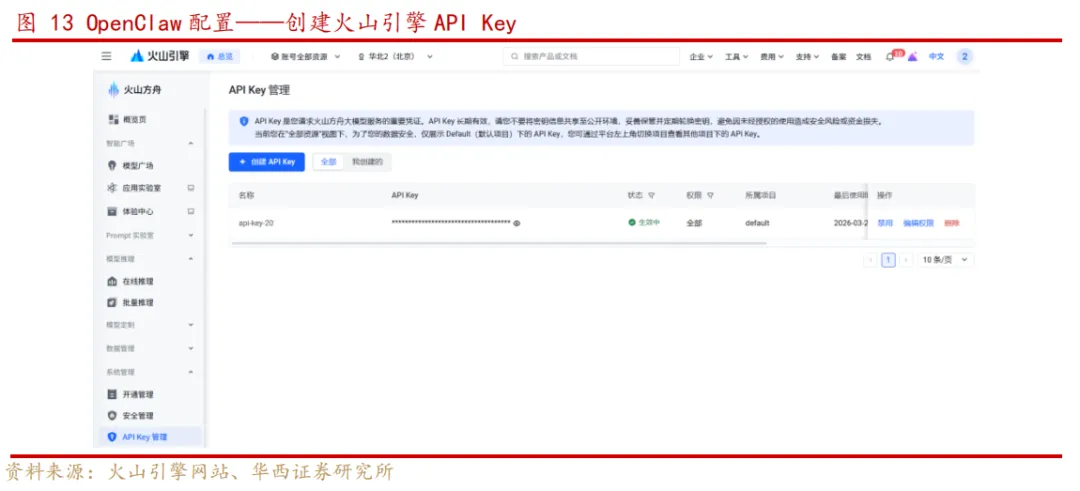This screenshot has height=491, width=1080.
Task: Click the 生效中 status cell
Action: (x=643, y=222)
